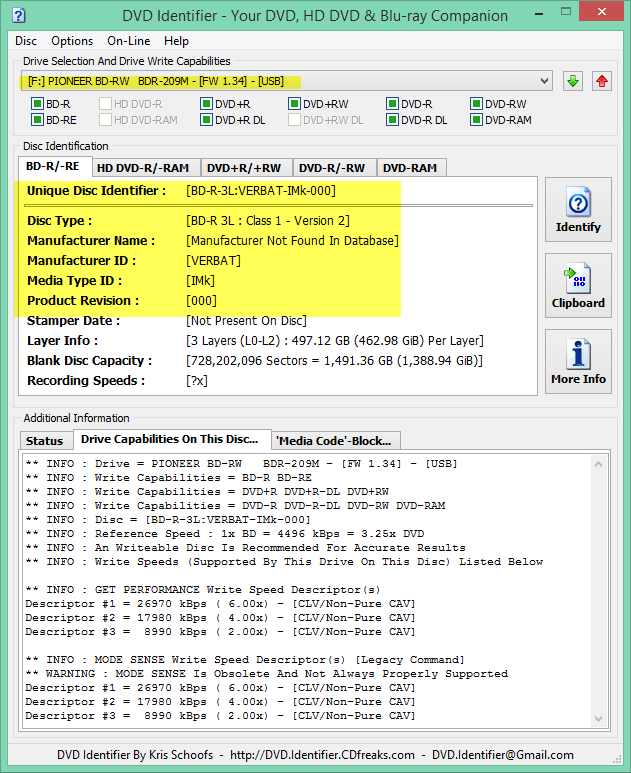Switch to the Status tab

pos(44,441)
